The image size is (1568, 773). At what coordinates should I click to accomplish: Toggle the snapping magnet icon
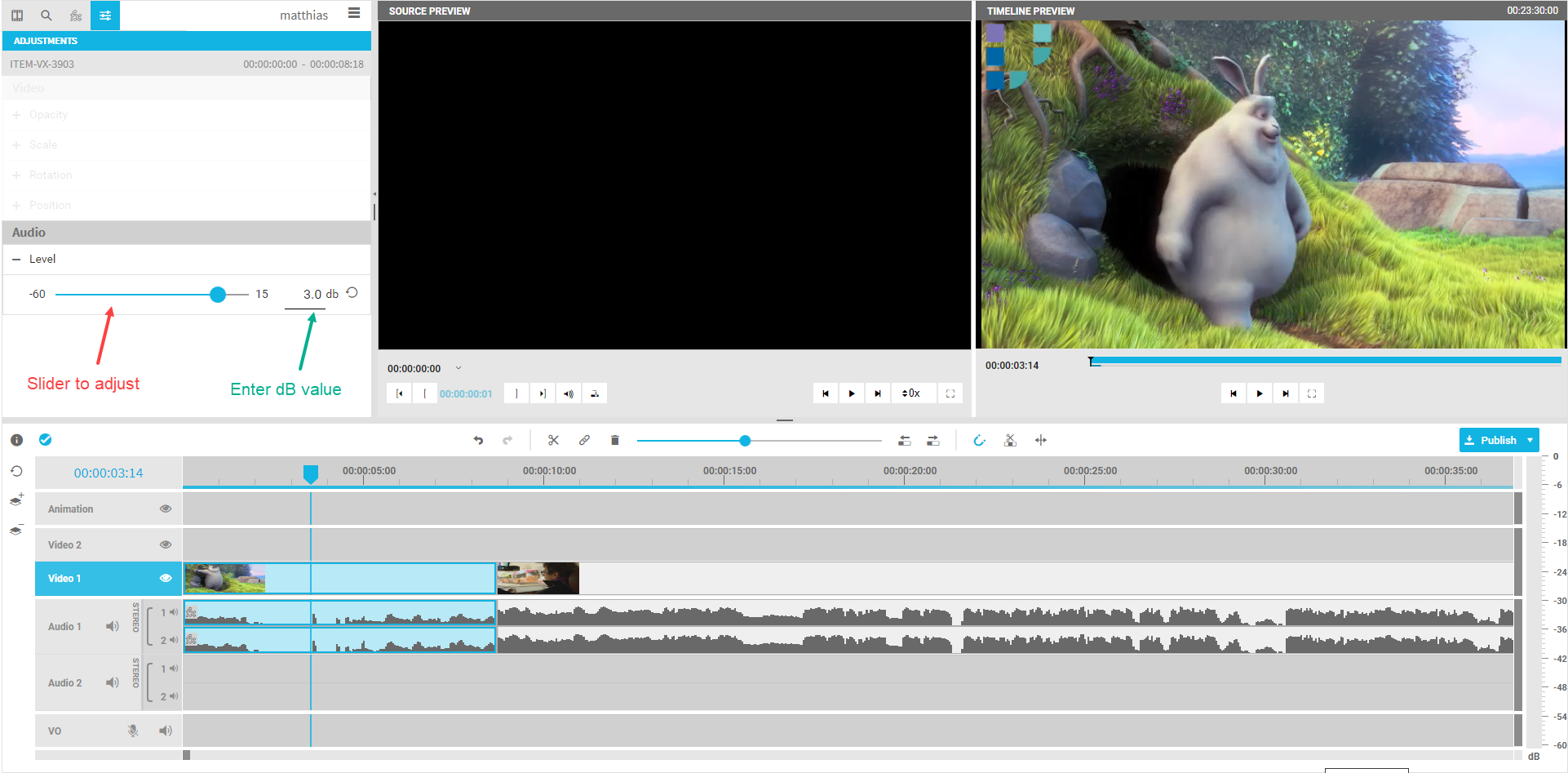pos(980,441)
